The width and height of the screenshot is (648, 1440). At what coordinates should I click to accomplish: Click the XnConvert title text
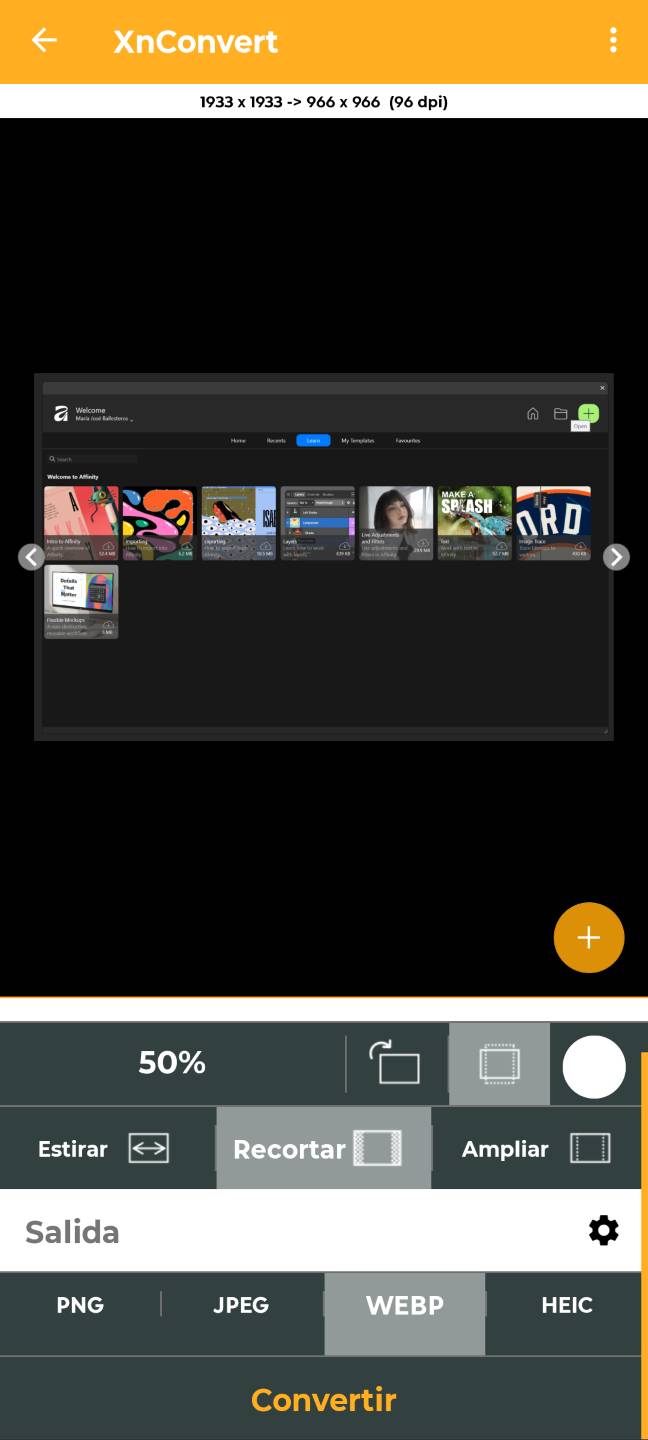196,41
